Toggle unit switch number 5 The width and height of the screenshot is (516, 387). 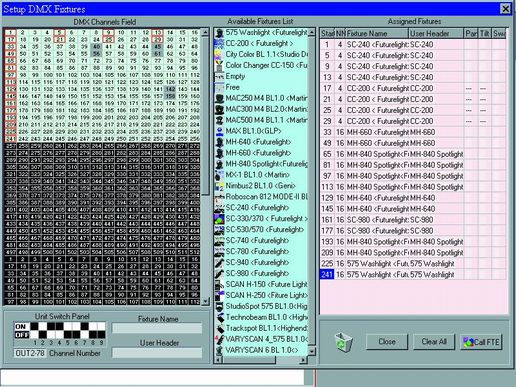68,330
